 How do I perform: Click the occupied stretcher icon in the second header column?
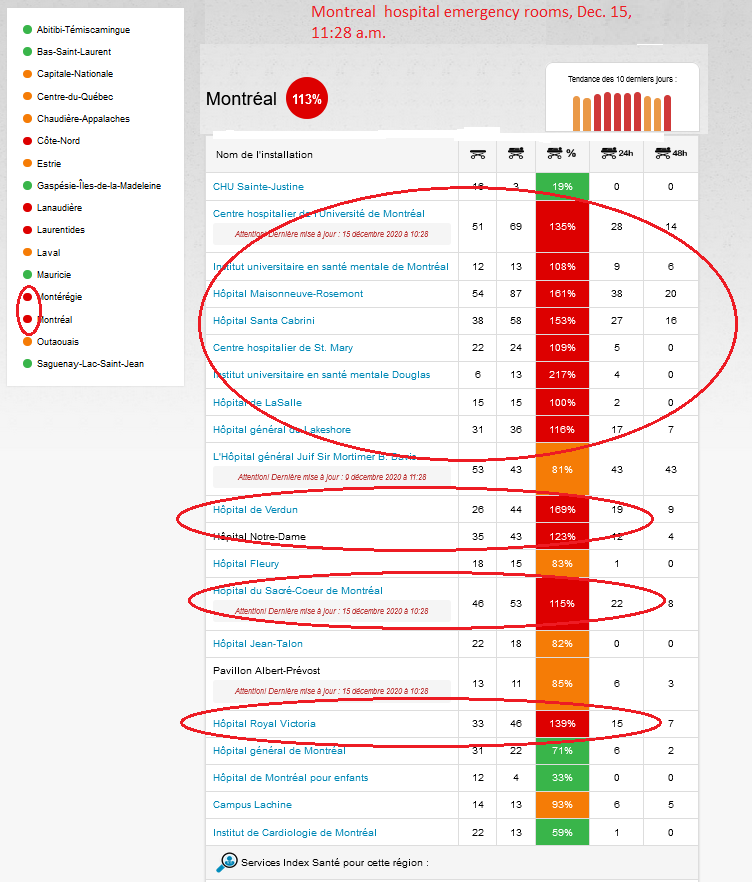pos(516,153)
